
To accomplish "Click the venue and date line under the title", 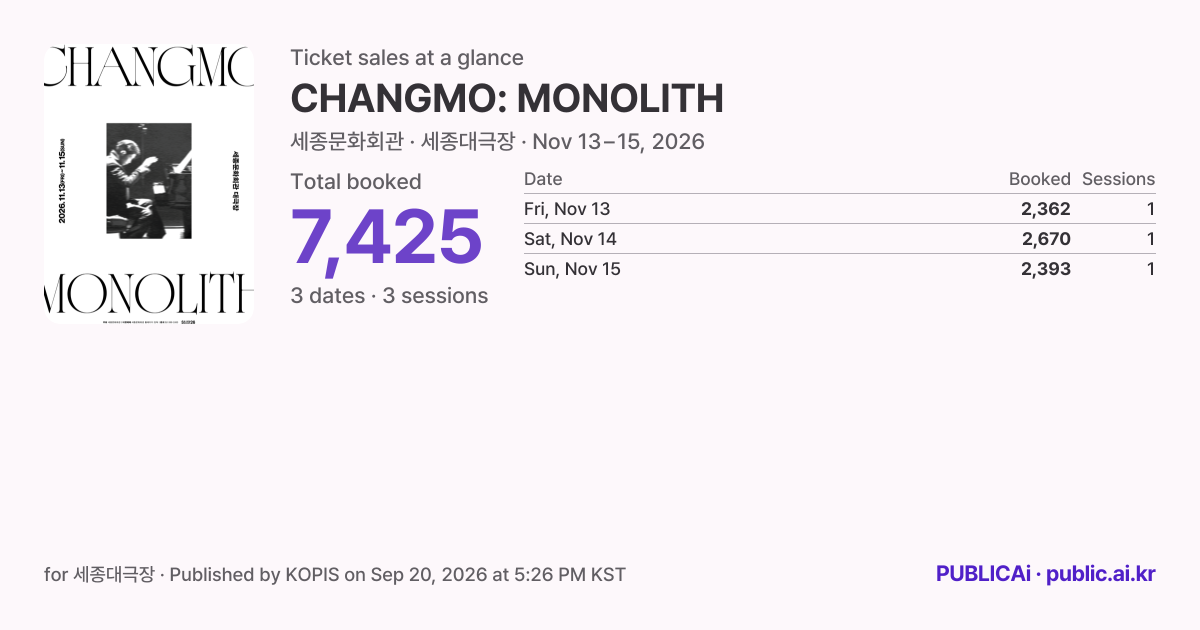I will point(497,142).
